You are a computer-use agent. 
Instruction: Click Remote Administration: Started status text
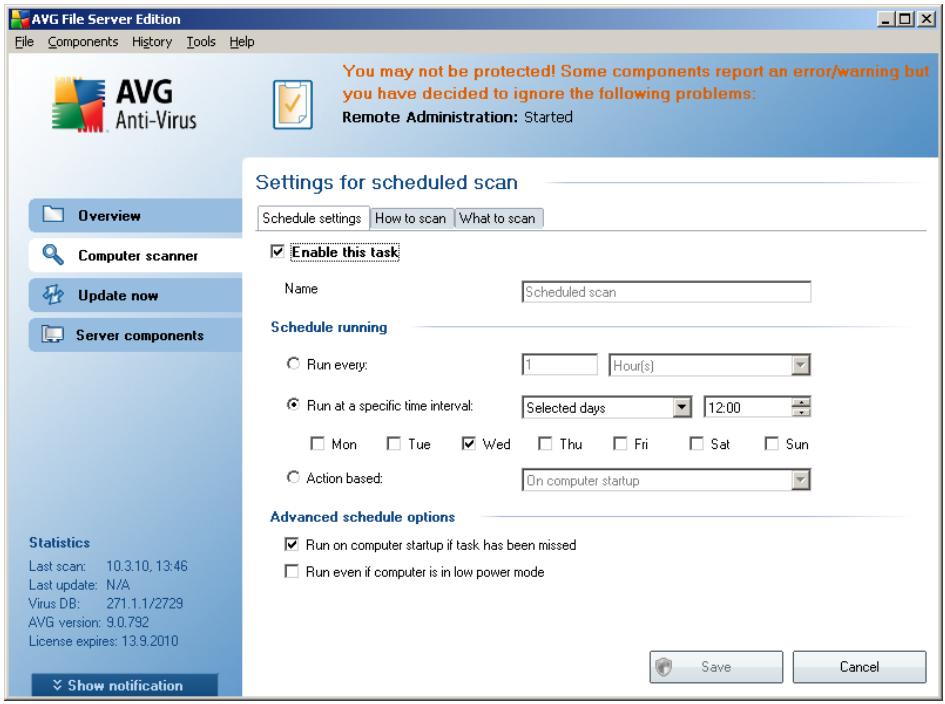point(457,117)
